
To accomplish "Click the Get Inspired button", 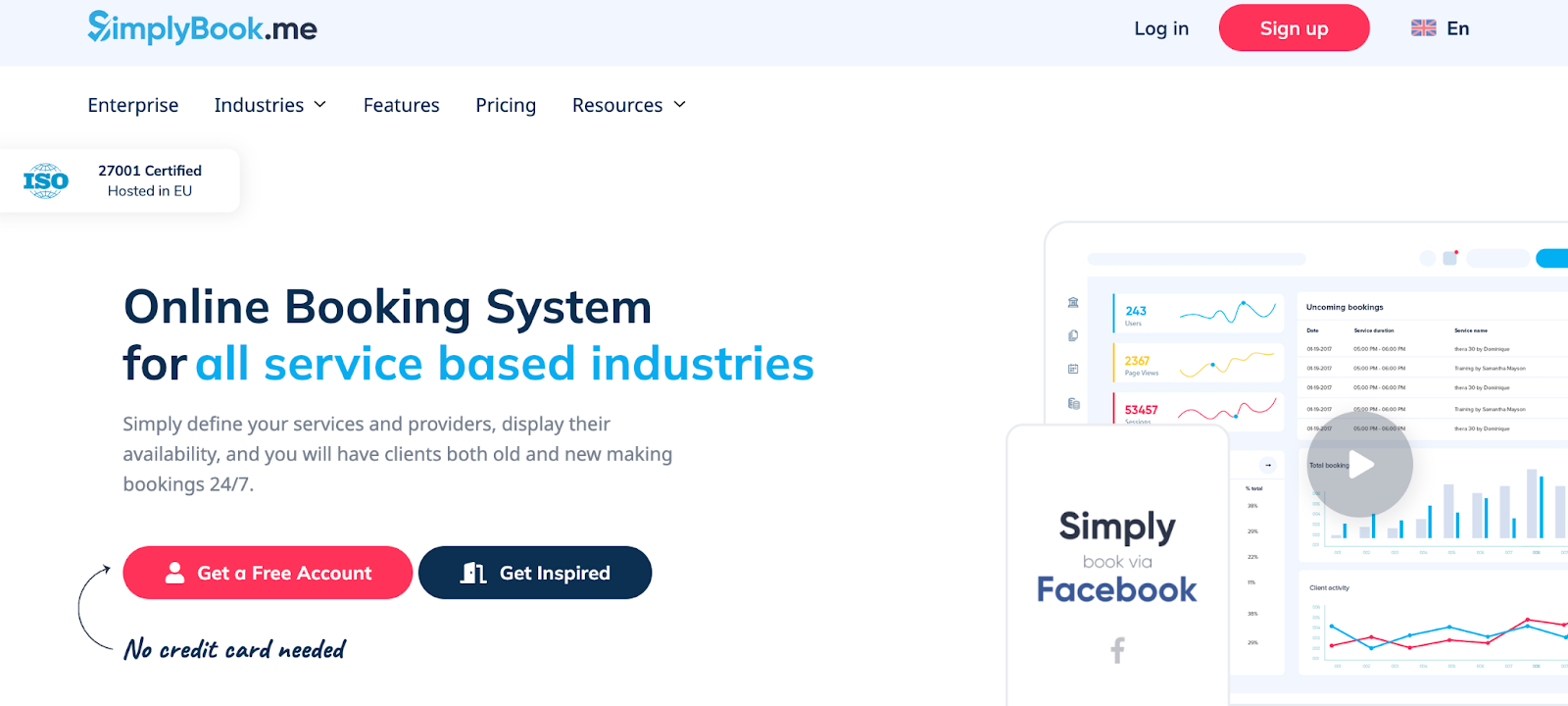I will (535, 573).
